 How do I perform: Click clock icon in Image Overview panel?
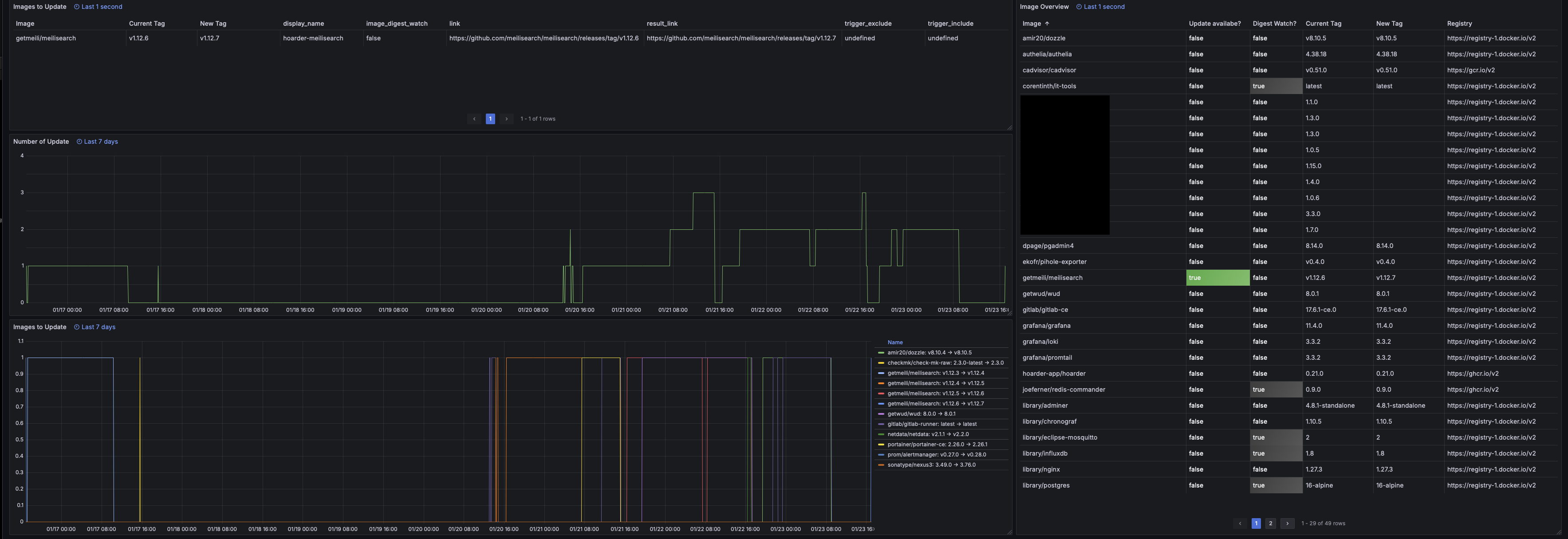pyautogui.click(x=1079, y=7)
